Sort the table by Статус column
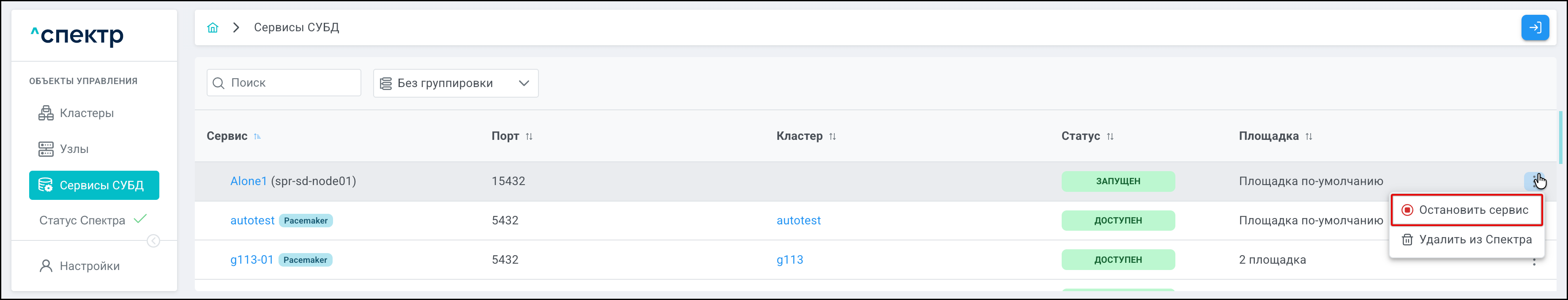This screenshot has width=1568, height=300. point(1110,136)
